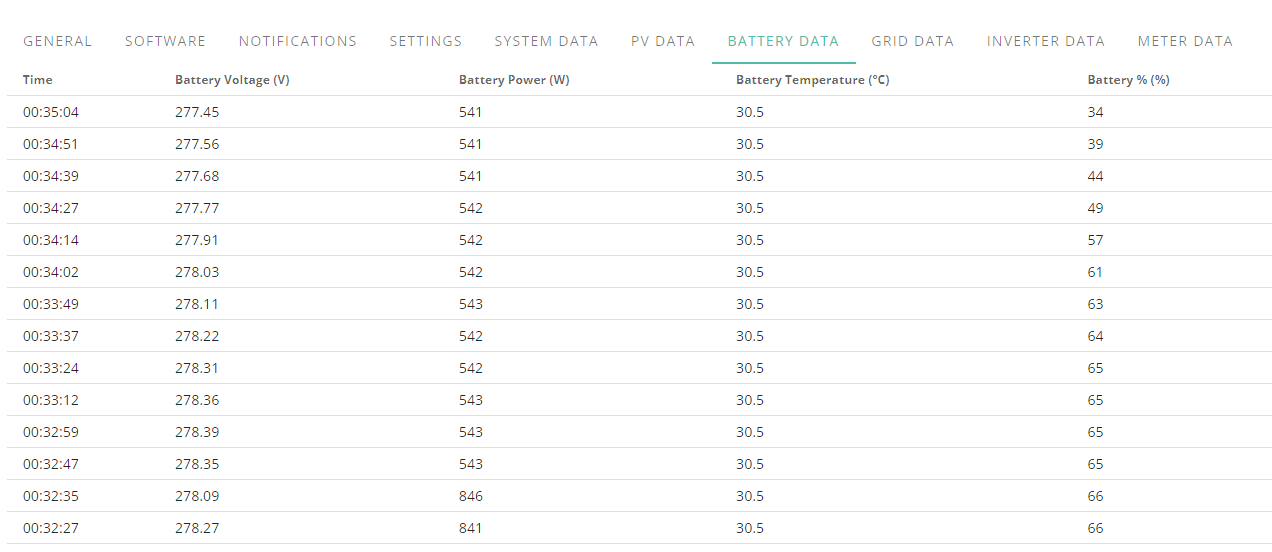Go to the SETTINGS tab
Viewport: 1272px width, 552px height.
pyautogui.click(x=425, y=41)
